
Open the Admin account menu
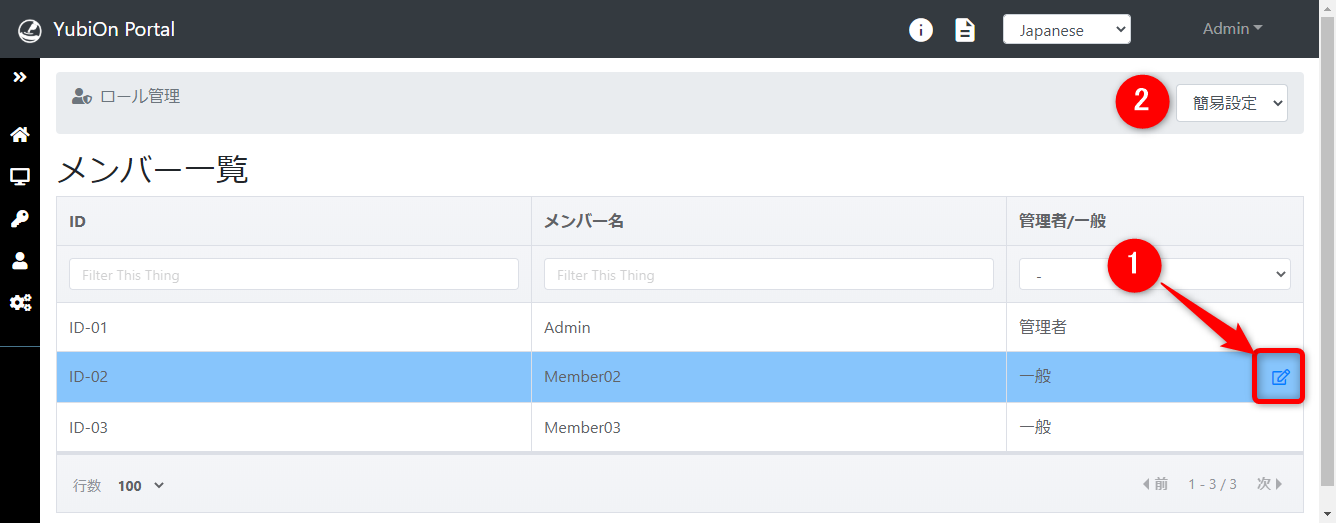point(1232,29)
